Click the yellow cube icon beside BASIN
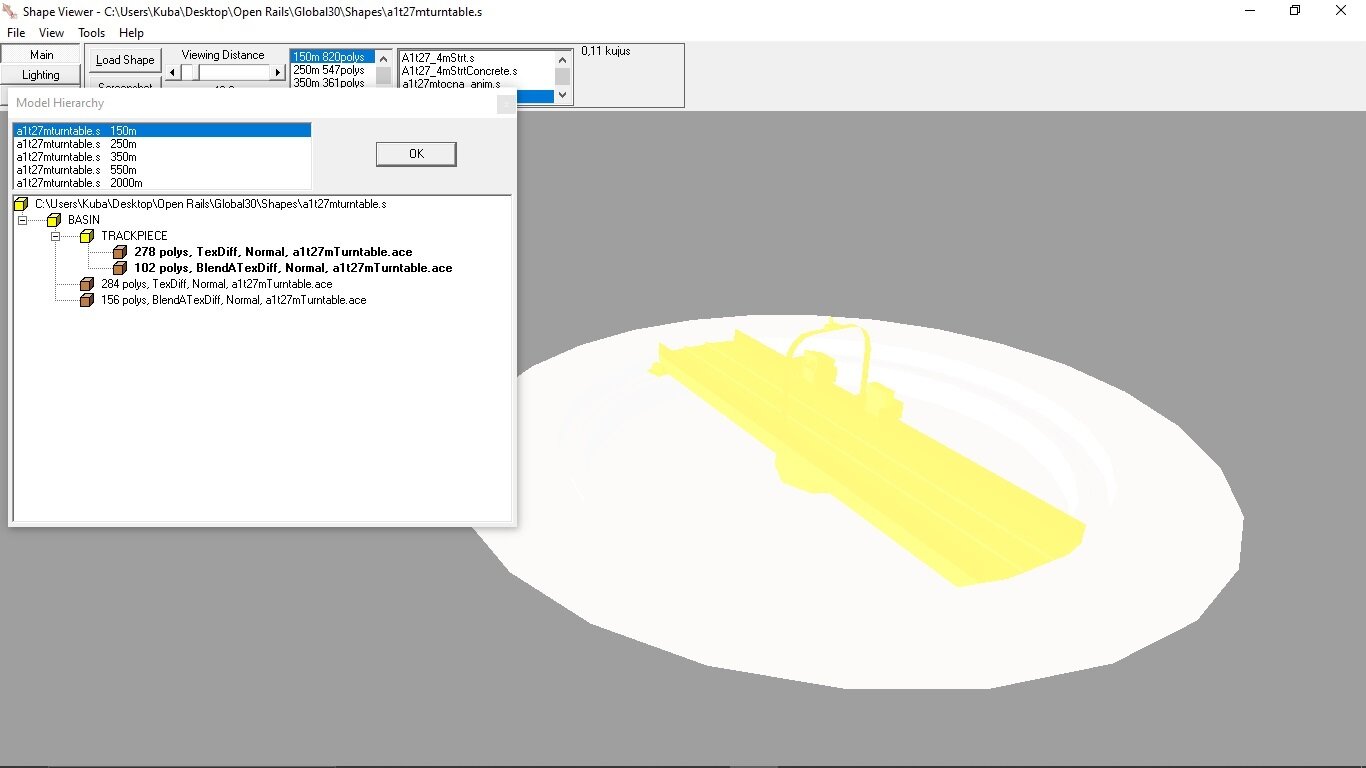The height and width of the screenshot is (768, 1366). (x=54, y=220)
